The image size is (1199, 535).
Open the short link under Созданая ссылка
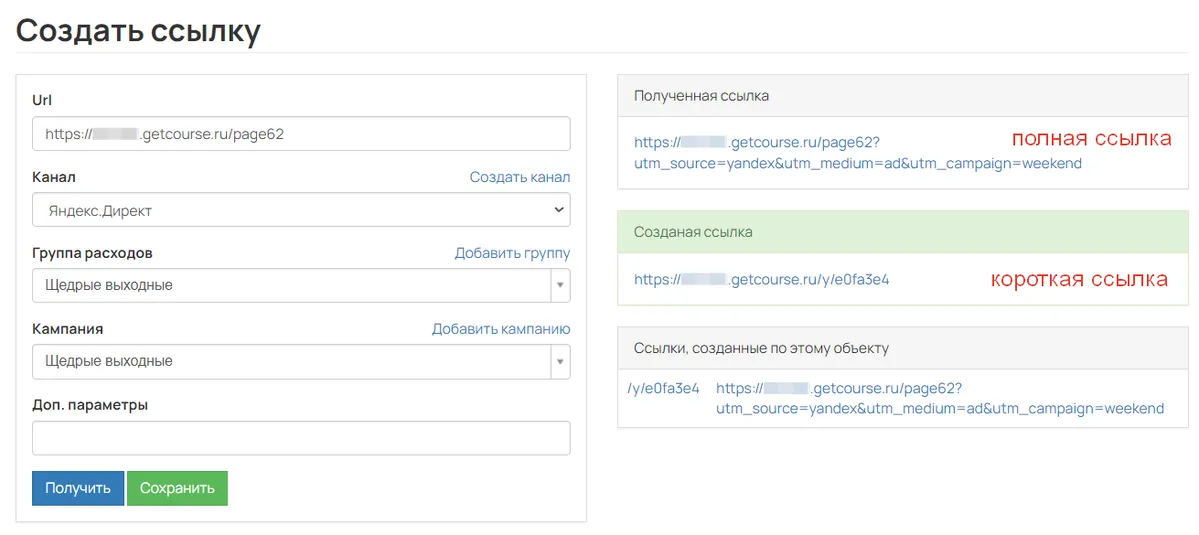pos(762,280)
